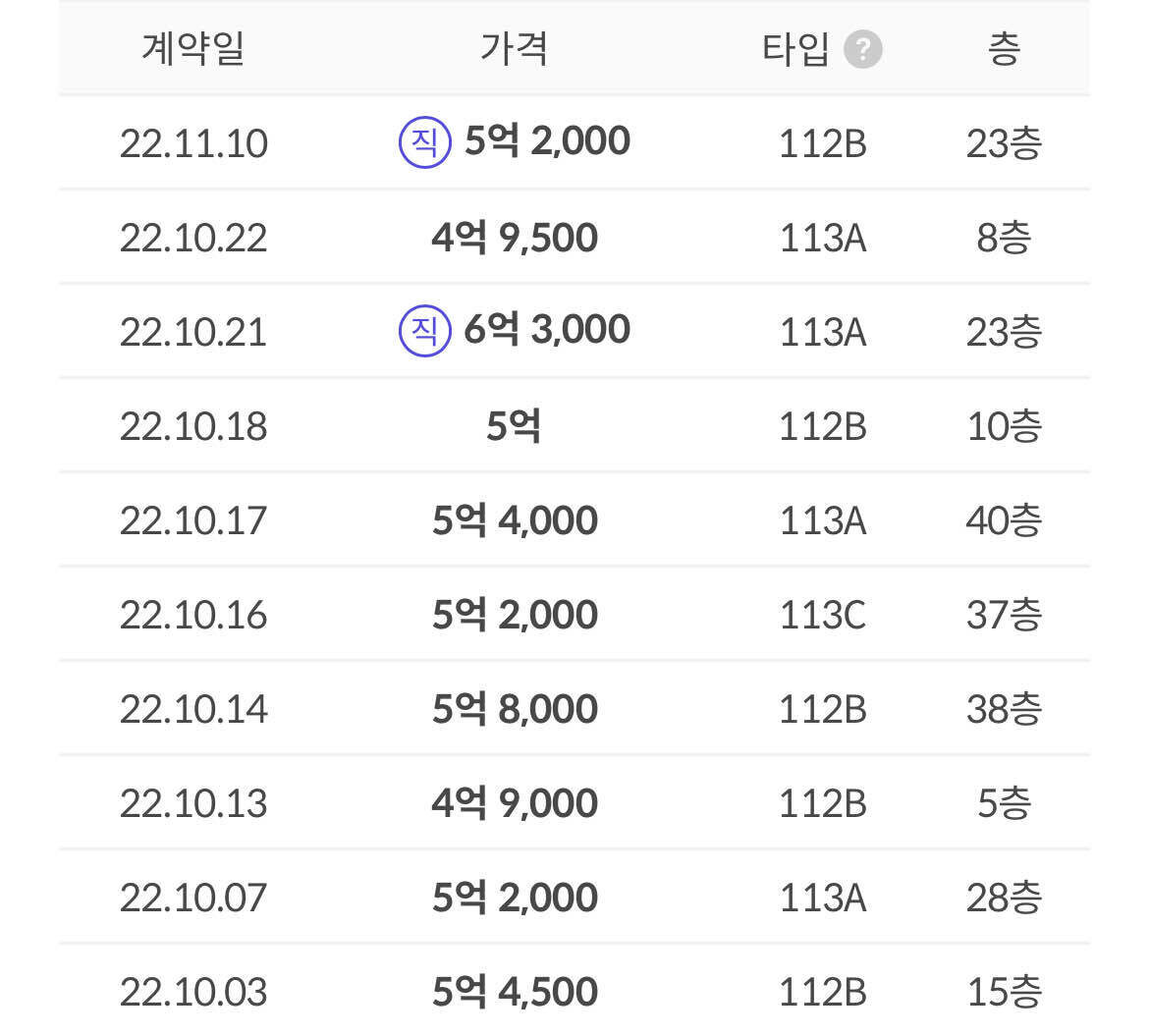Click the 직 badge on the 22.11.10 row
The height and width of the screenshot is (1036, 1149).
point(422,140)
